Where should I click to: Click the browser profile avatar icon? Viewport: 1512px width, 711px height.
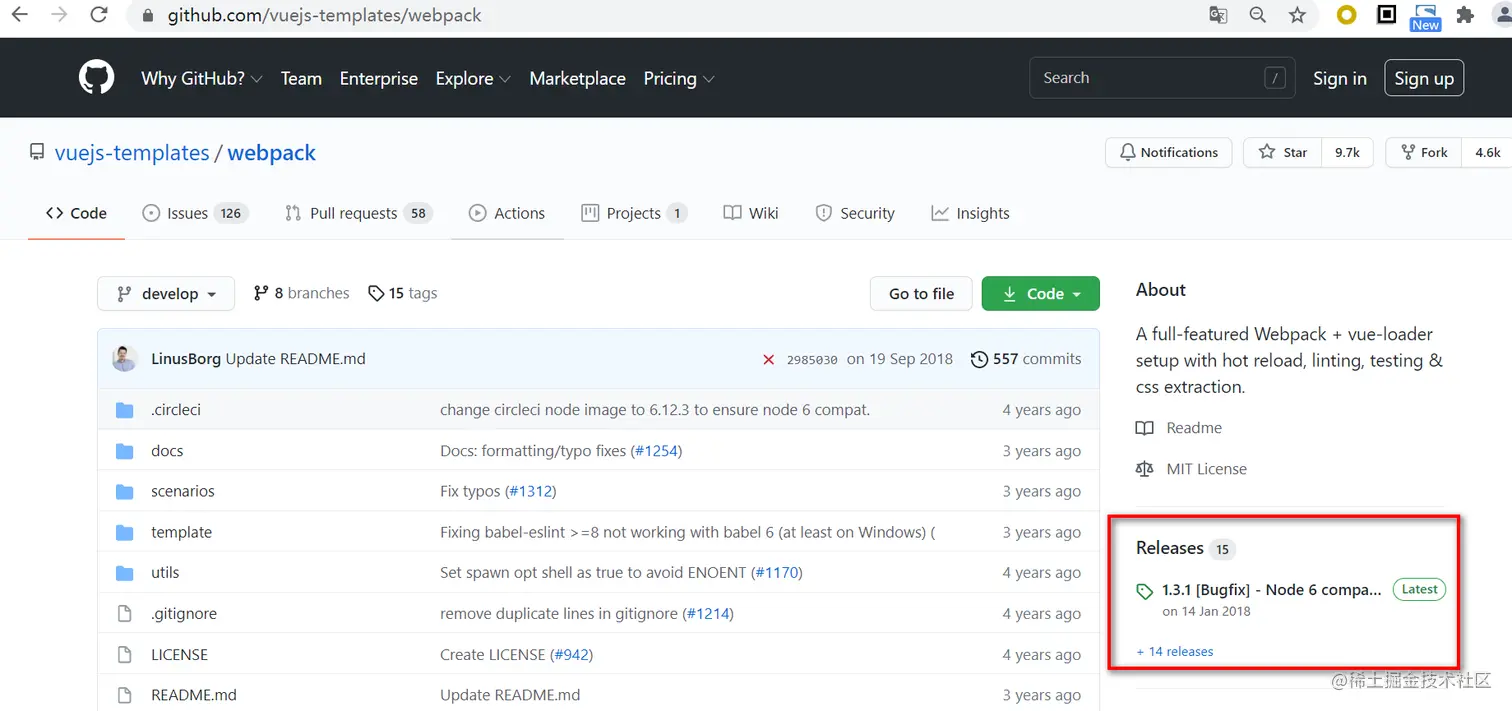coord(1502,15)
